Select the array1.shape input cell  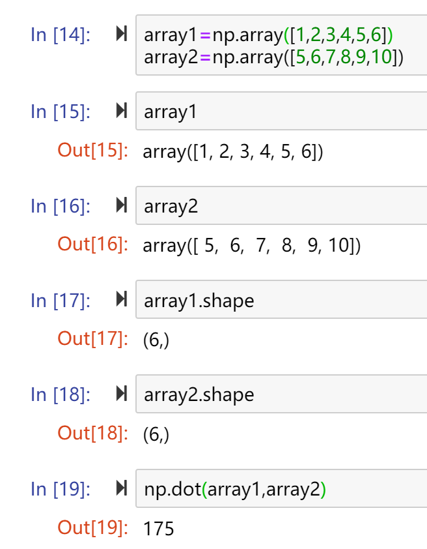(x=281, y=300)
